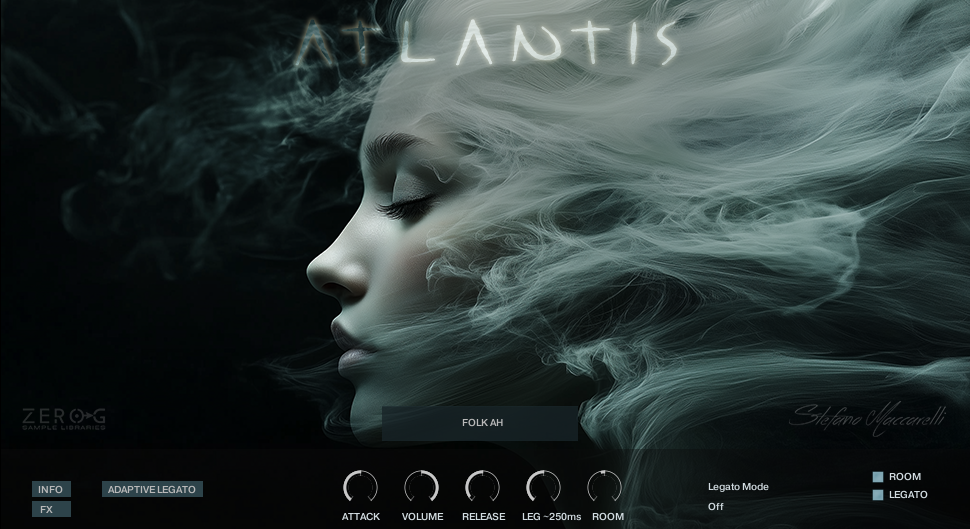Click the Zero-G Sample Libraries logo

[64, 419]
